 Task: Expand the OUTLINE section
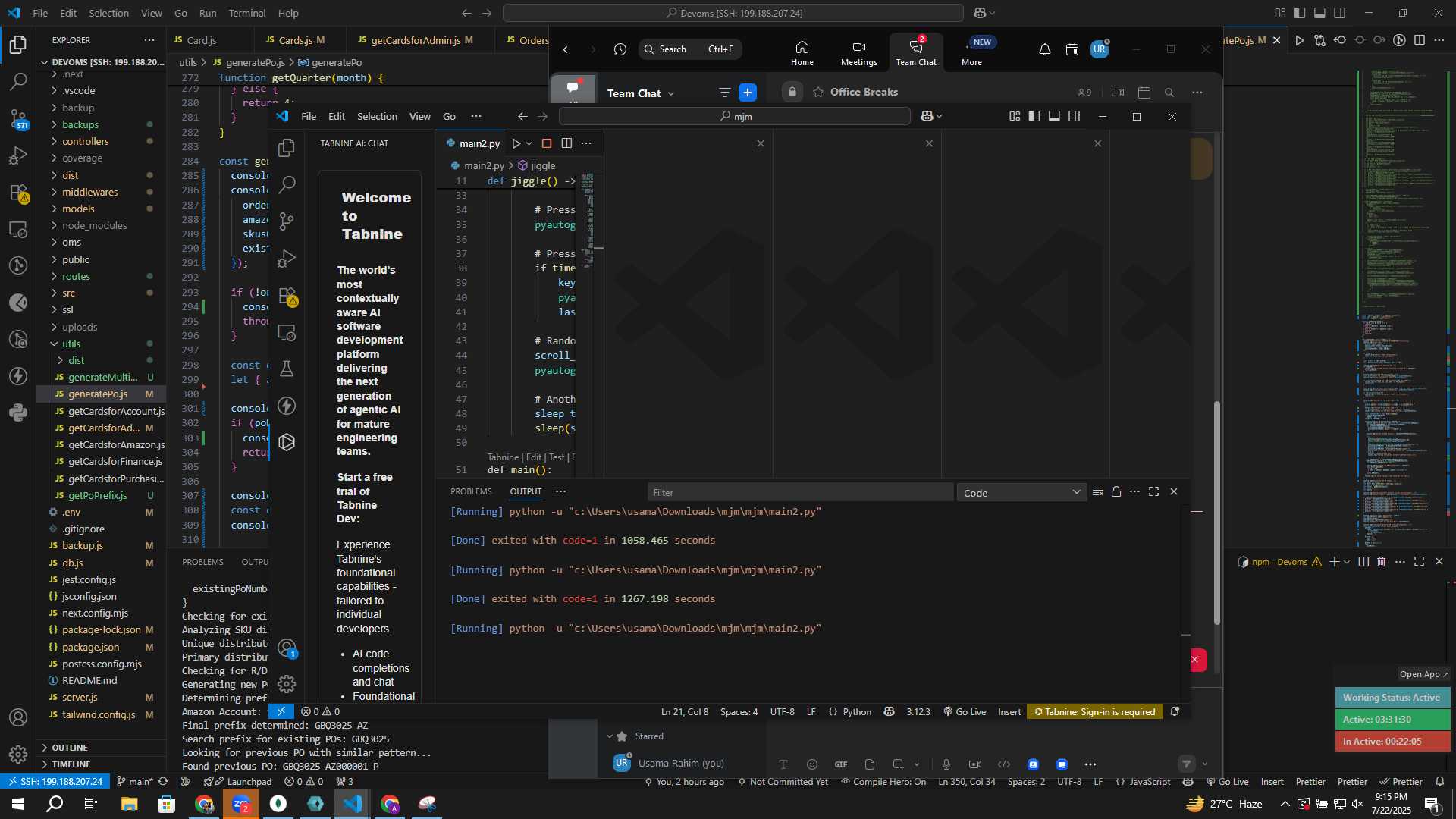pos(101,748)
